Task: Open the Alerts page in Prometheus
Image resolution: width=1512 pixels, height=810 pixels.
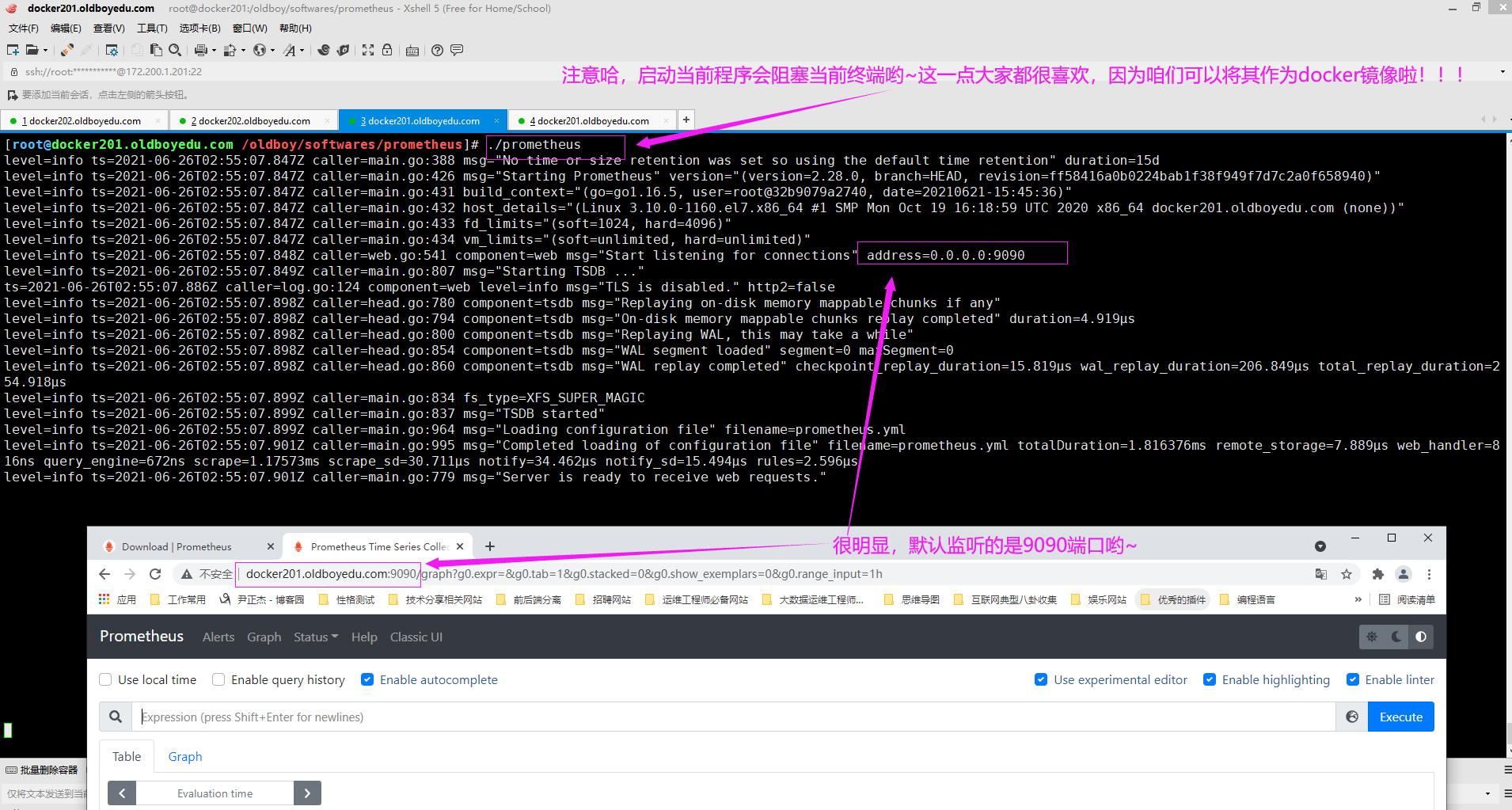Action: tap(218, 637)
